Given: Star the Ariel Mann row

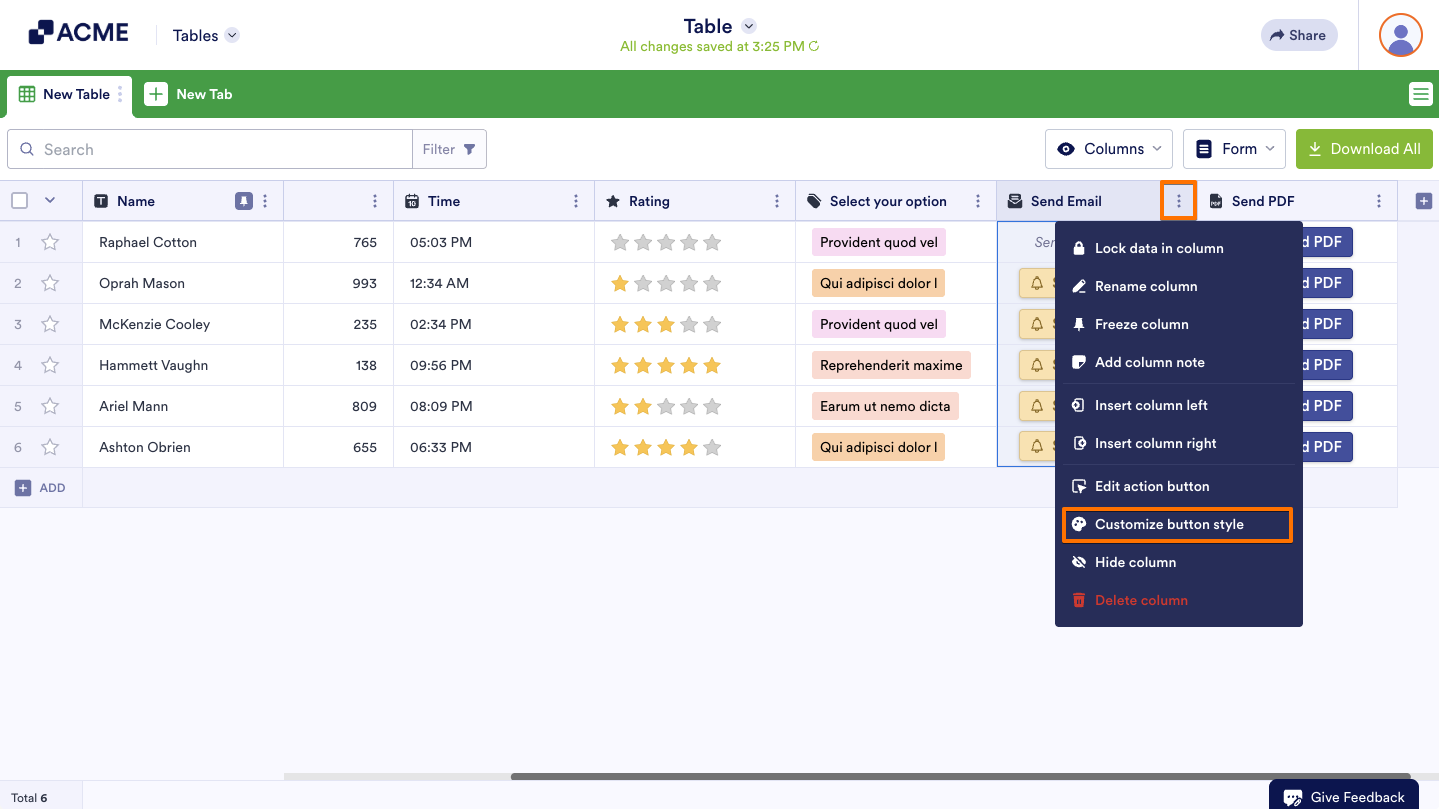Looking at the screenshot, I should tap(50, 406).
